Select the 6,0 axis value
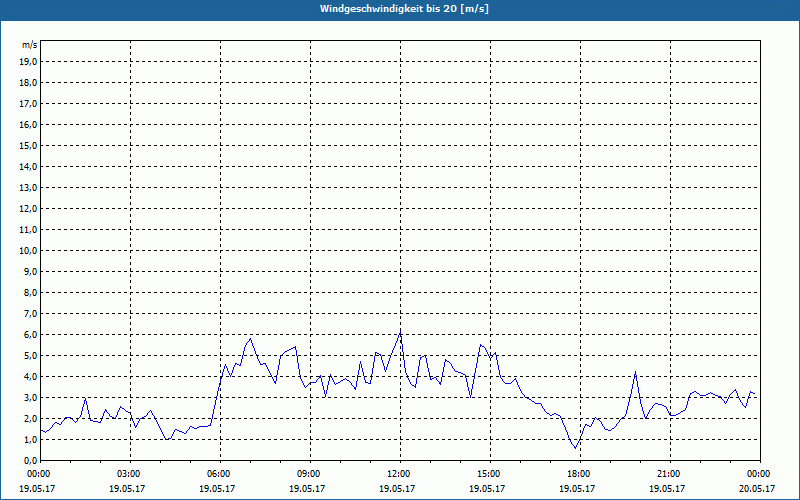 pos(30,335)
